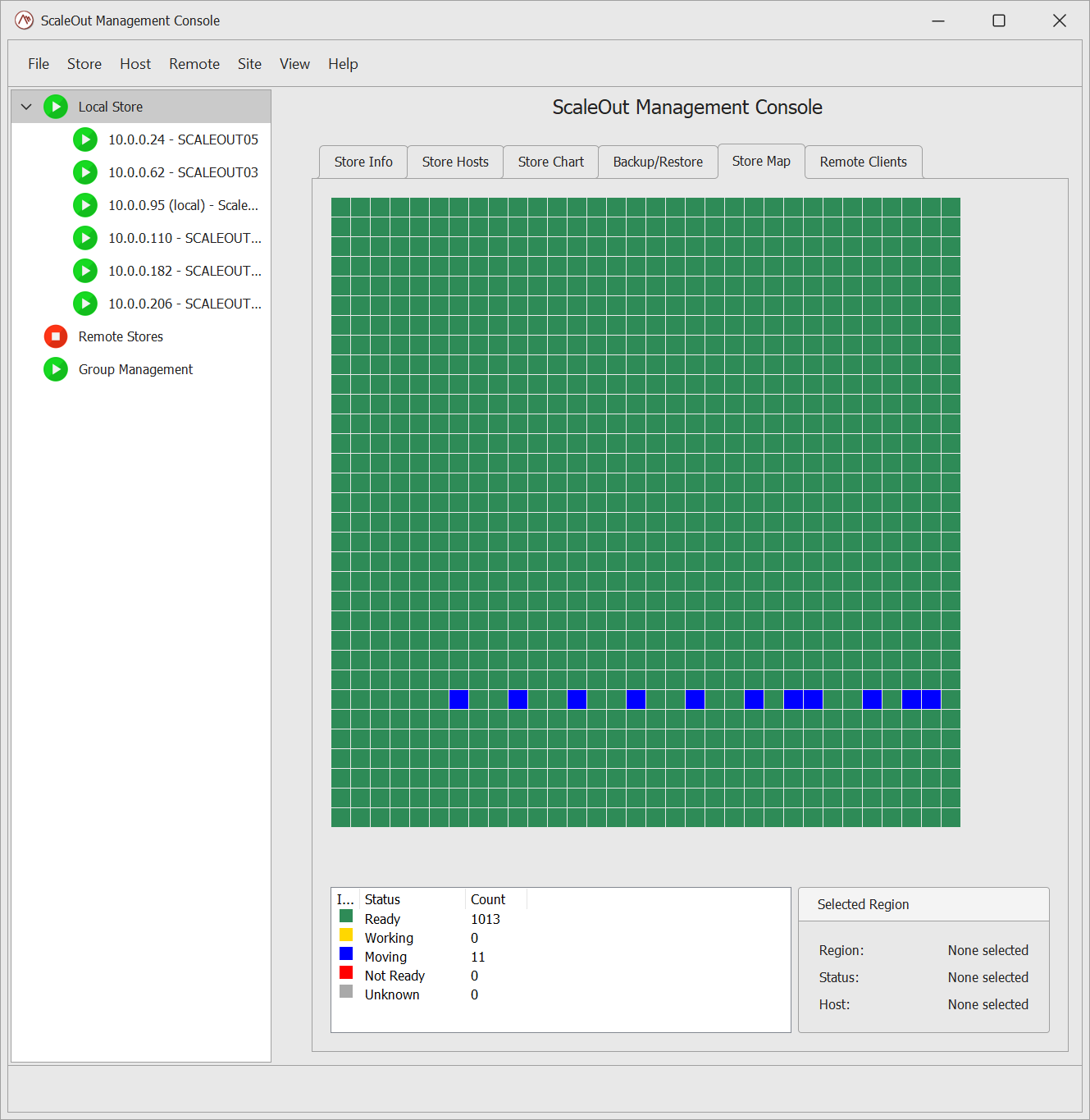Click status icon beside 10.0.0.206 host

click(85, 304)
